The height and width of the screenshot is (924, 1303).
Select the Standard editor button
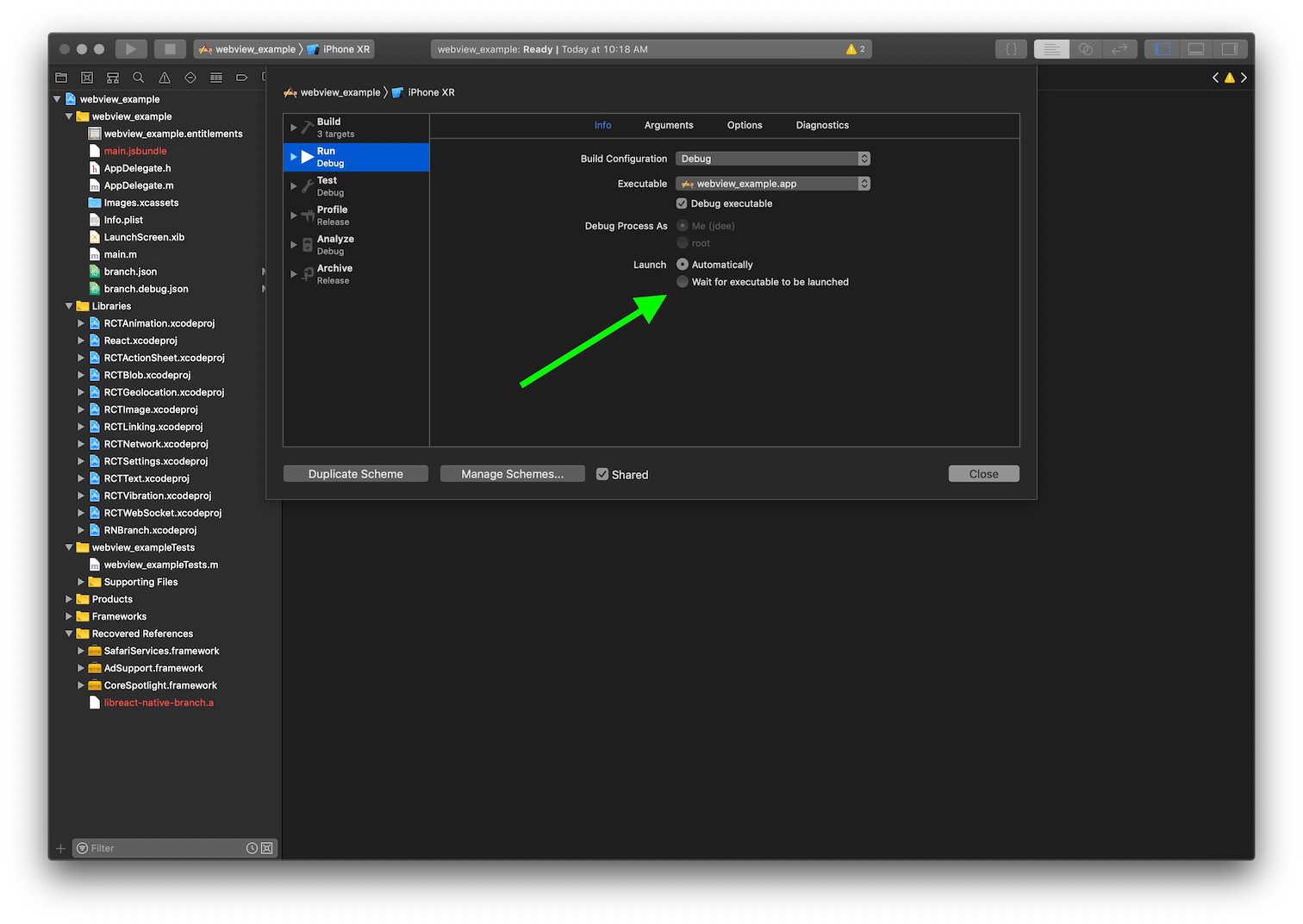pyautogui.click(x=1051, y=49)
